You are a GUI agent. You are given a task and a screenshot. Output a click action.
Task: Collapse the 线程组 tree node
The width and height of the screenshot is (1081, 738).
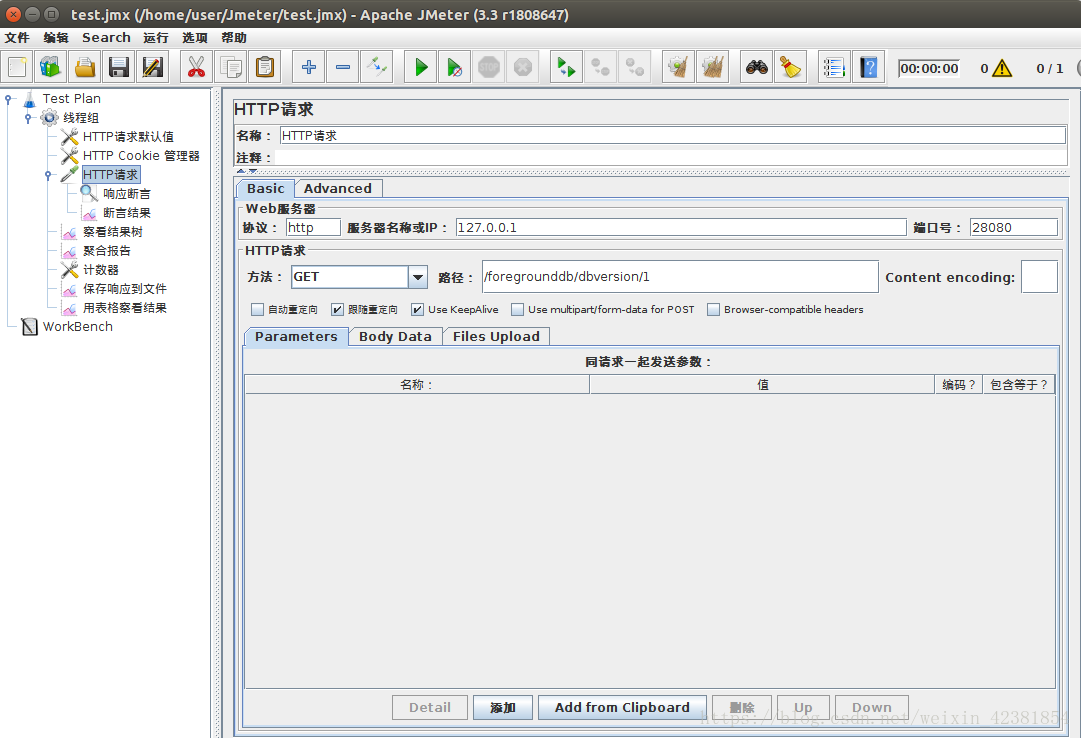point(28,118)
